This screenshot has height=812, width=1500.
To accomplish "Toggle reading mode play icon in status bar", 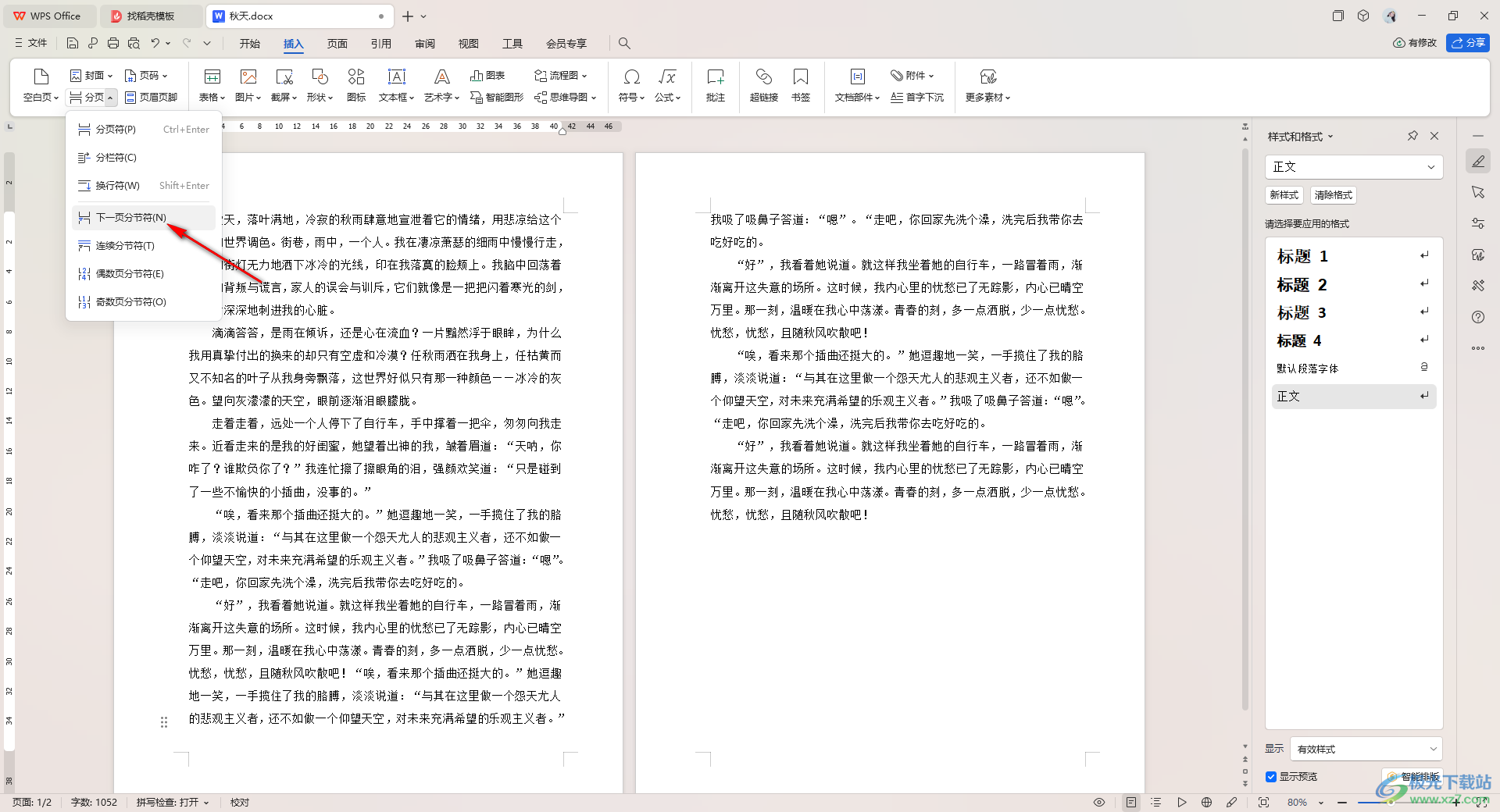I will point(1181,803).
